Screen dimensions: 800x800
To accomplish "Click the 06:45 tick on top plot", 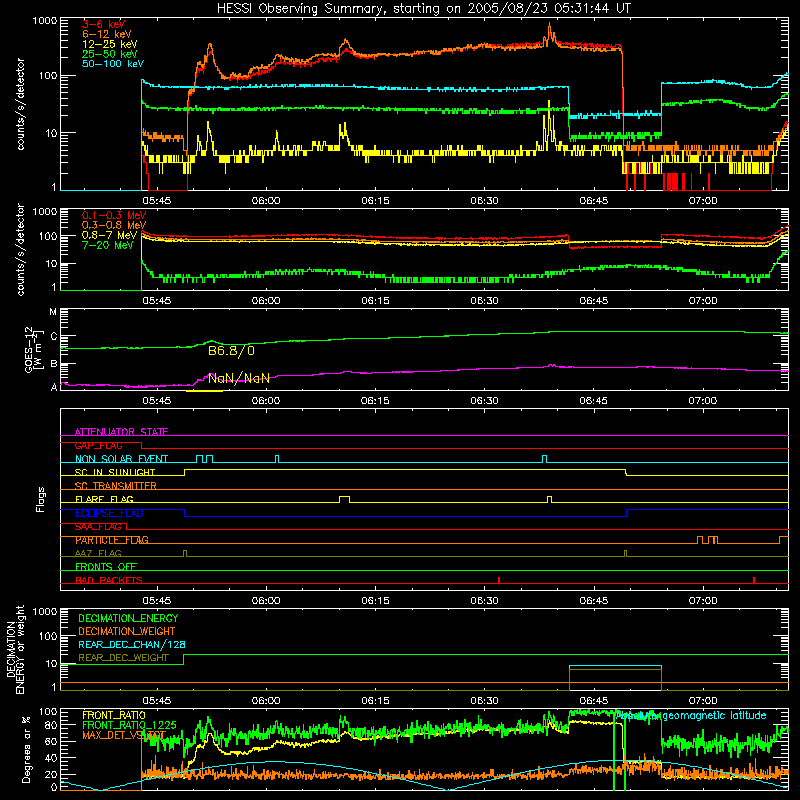I will [593, 201].
